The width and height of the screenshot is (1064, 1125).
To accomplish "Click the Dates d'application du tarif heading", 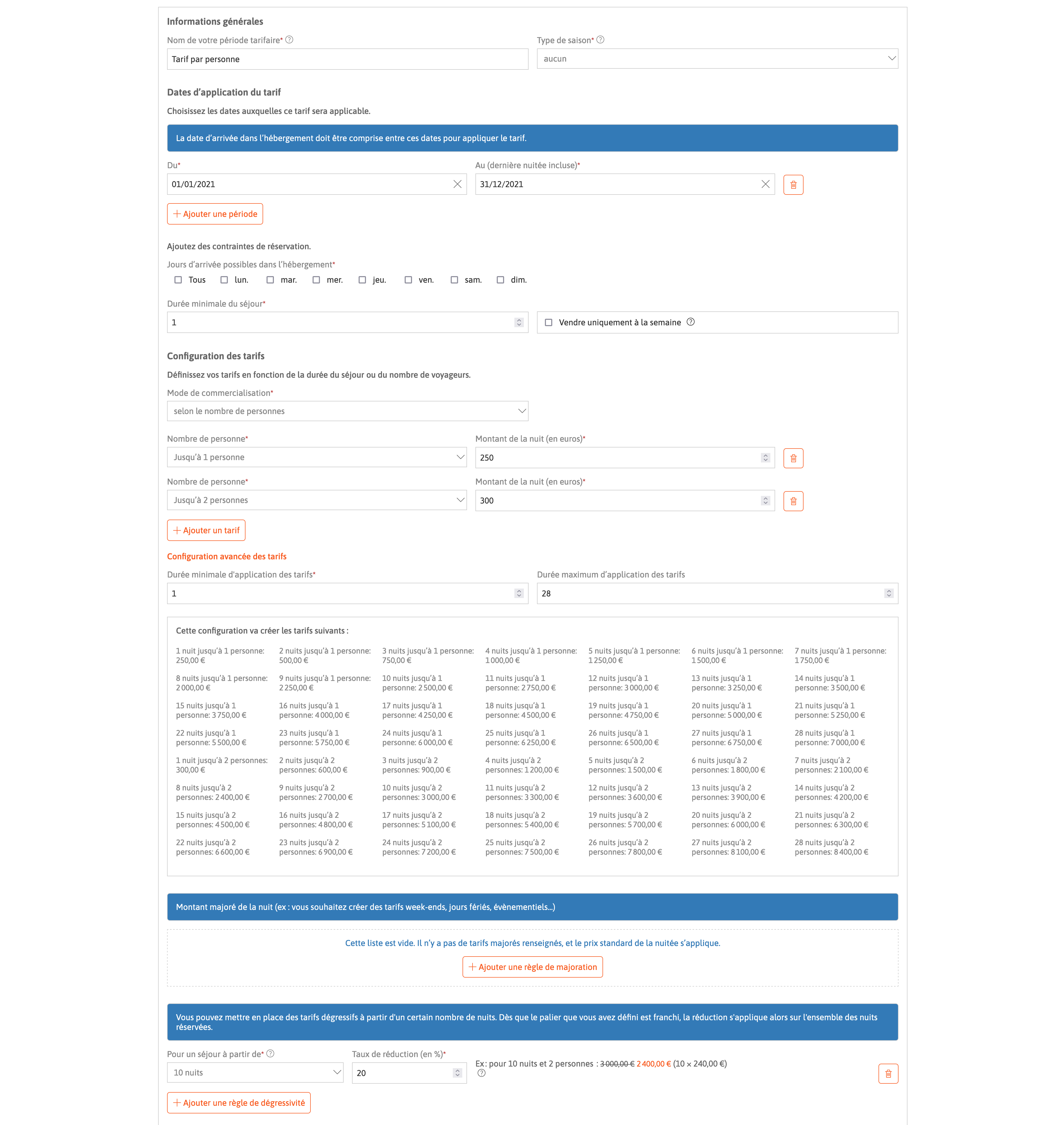I will pyautogui.click(x=224, y=92).
